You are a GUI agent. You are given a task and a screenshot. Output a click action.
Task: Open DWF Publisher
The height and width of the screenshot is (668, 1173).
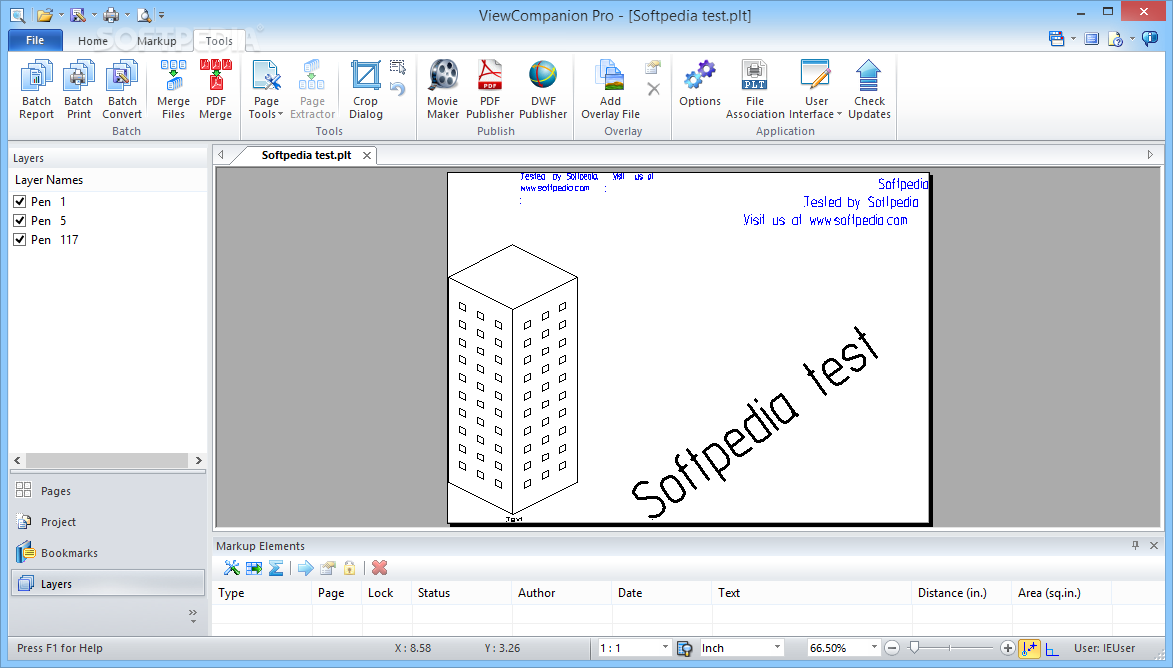coord(543,89)
